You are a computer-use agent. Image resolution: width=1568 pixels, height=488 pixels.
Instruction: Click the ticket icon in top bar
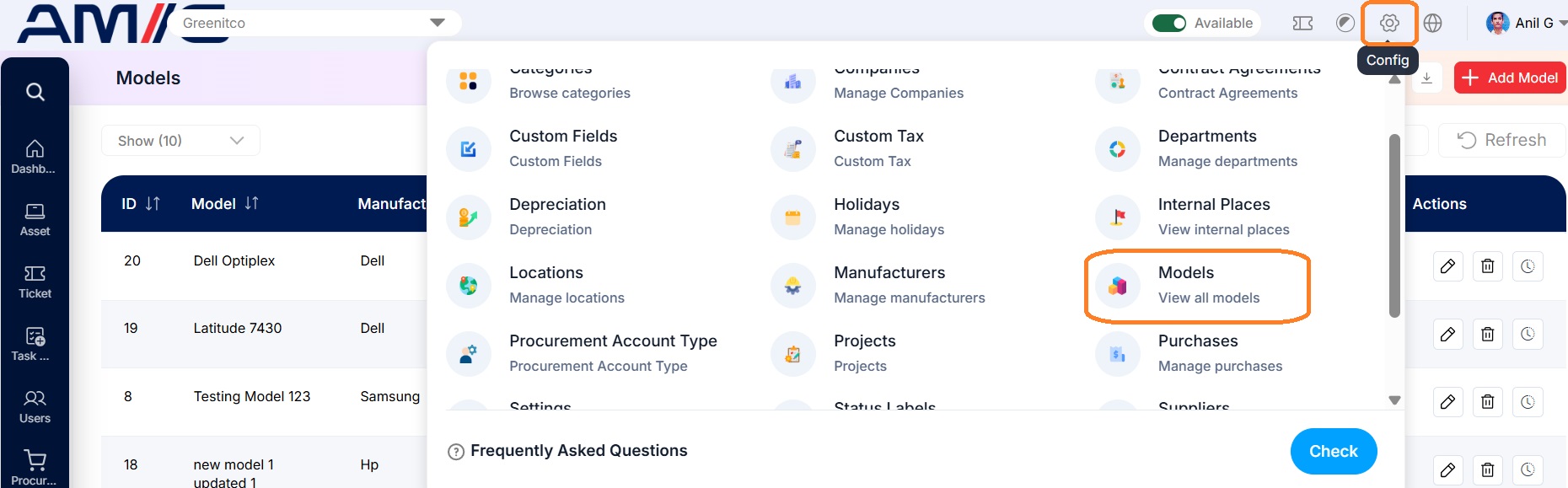(1302, 24)
